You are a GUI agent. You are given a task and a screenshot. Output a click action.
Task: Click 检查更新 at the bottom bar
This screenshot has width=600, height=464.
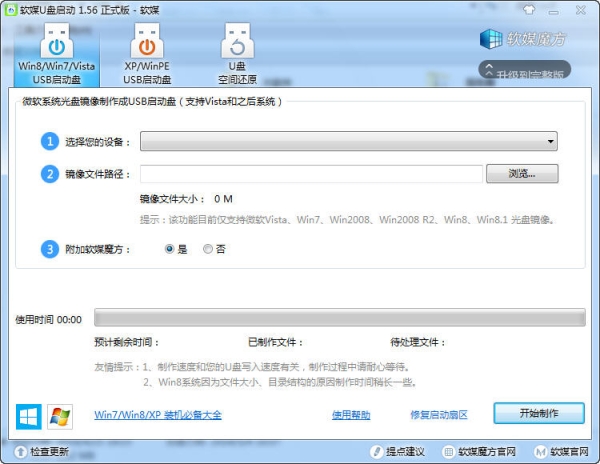[41, 452]
